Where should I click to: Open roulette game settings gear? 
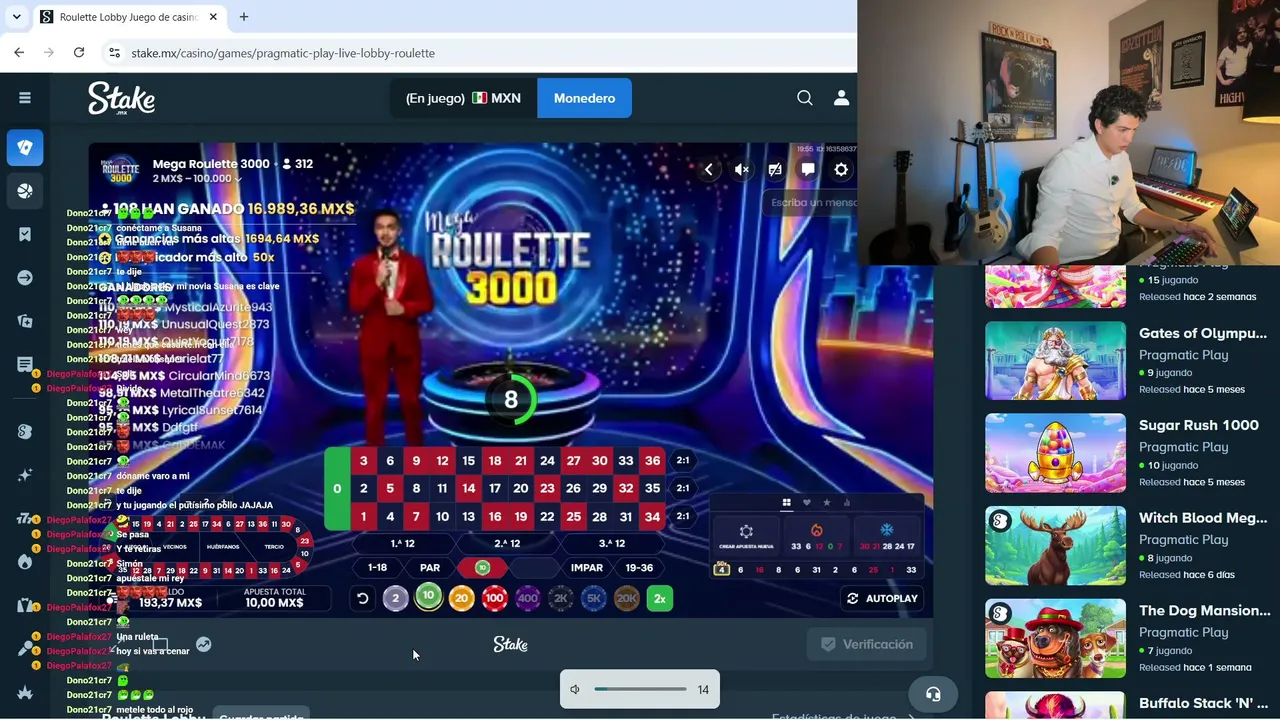pos(841,170)
